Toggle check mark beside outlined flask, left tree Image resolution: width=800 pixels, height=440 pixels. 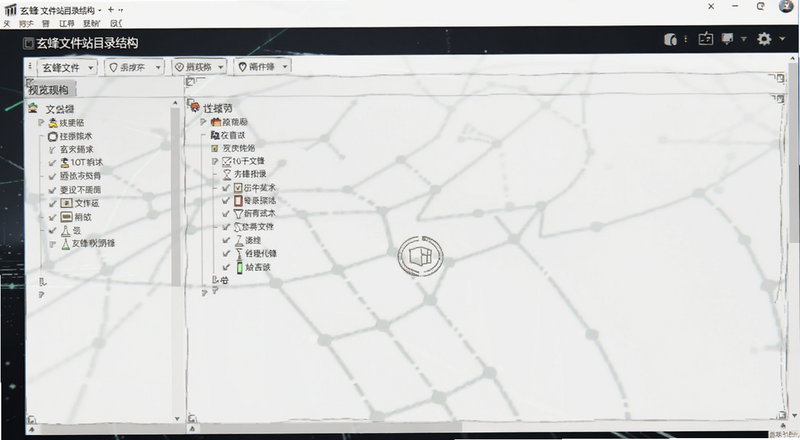pos(52,230)
